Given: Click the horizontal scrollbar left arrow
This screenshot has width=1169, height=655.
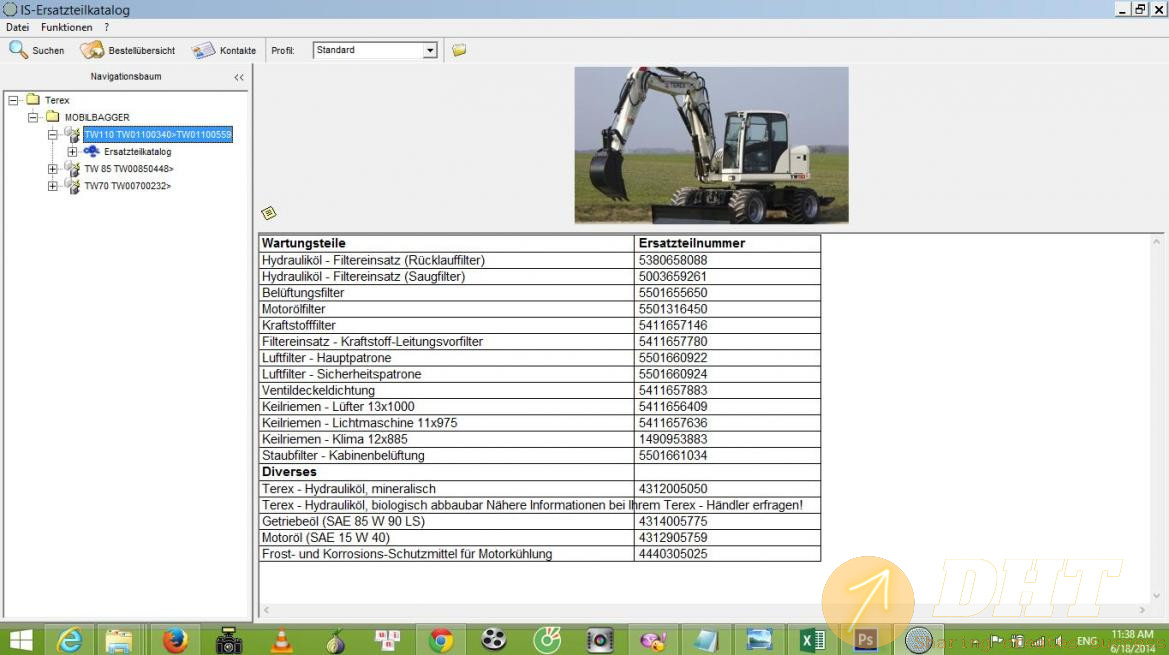Looking at the screenshot, I should 266,610.
